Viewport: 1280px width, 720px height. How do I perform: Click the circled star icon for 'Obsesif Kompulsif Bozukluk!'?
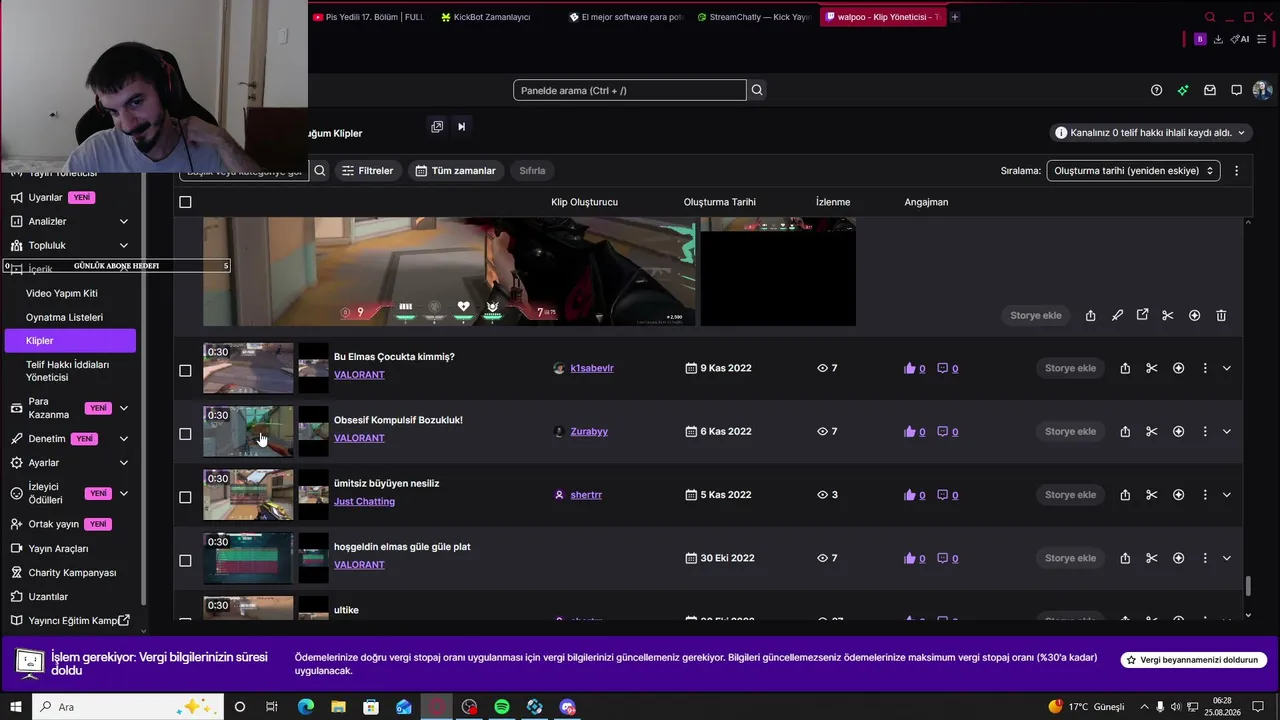point(1179,432)
